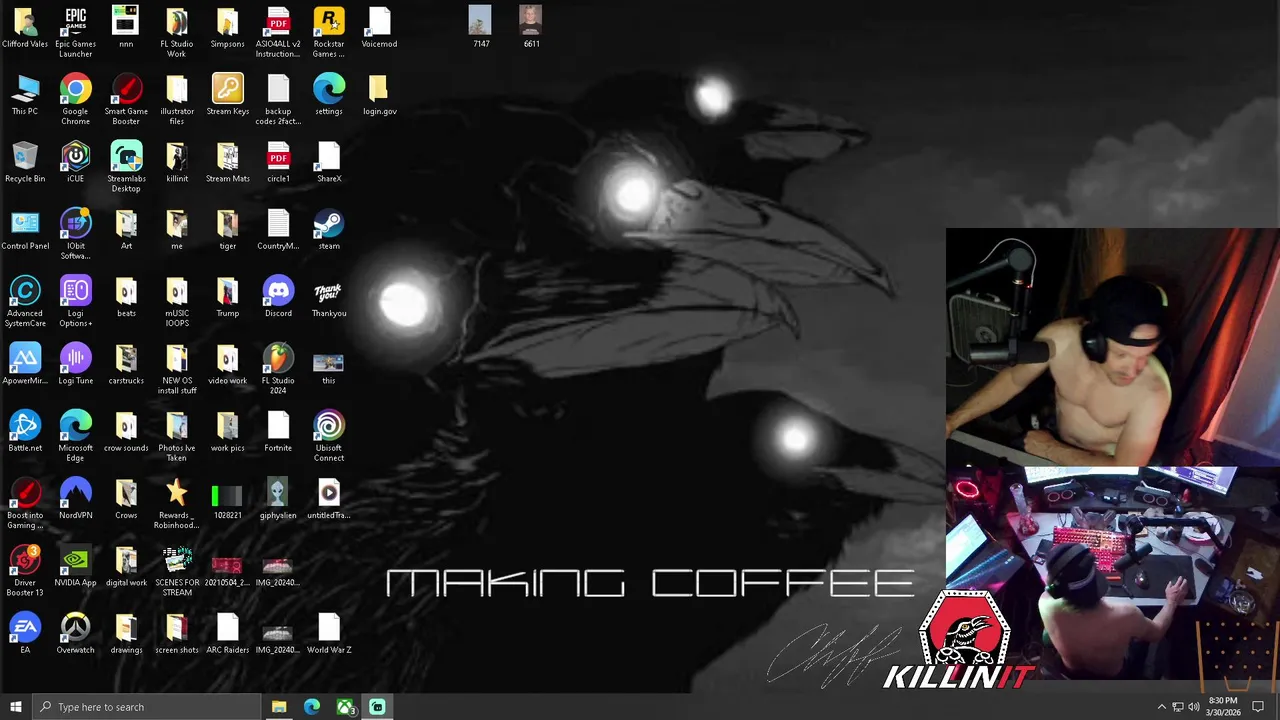This screenshot has width=1280, height=720.
Task: Select the login.gov folder
Action: click(x=379, y=94)
